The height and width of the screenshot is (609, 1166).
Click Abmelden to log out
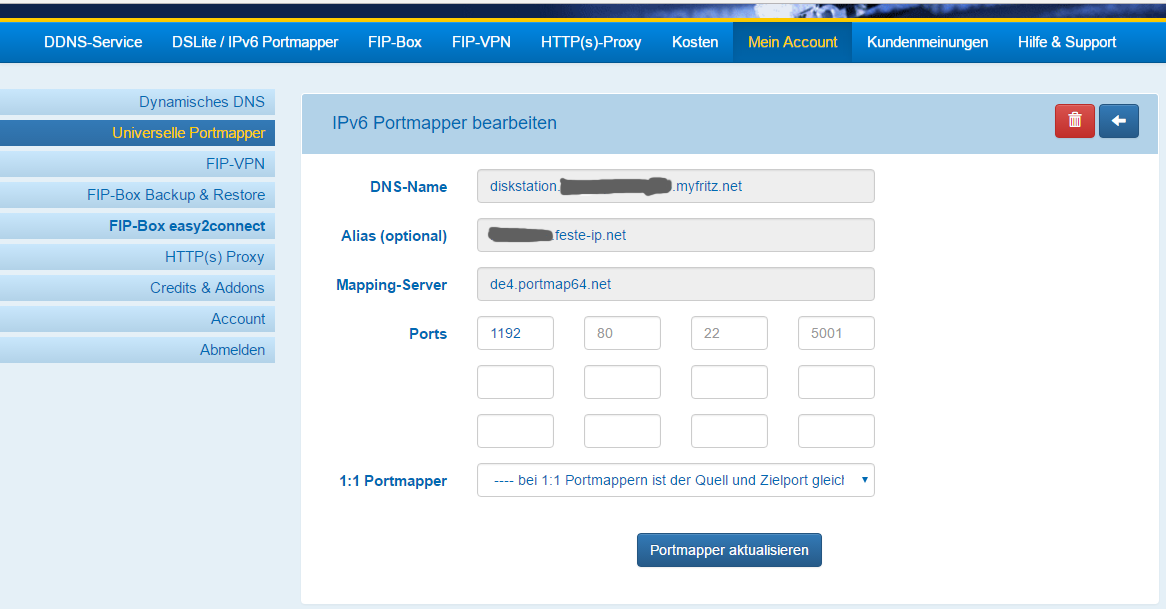(x=232, y=350)
